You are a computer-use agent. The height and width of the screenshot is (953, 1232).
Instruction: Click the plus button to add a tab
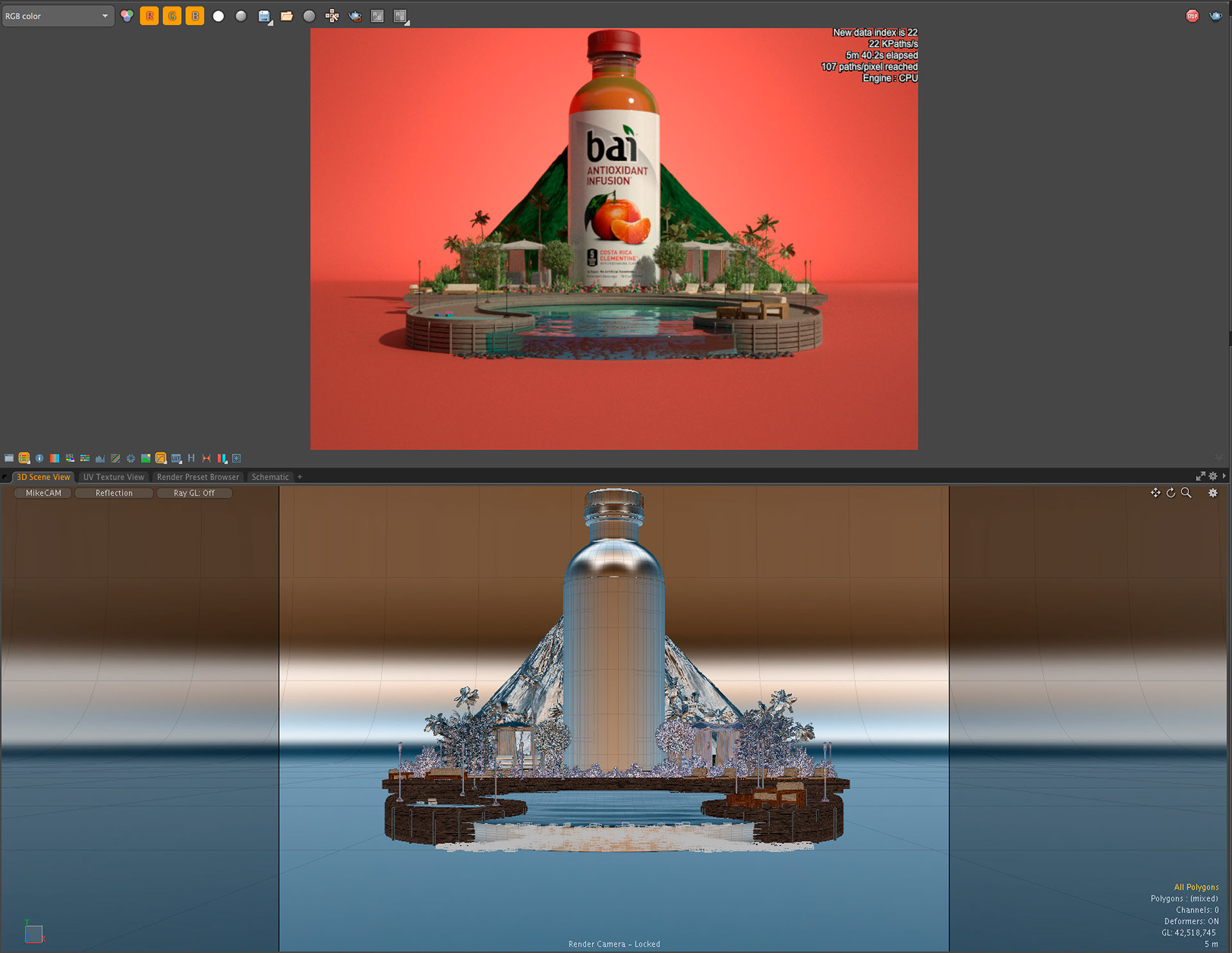pyautogui.click(x=300, y=477)
